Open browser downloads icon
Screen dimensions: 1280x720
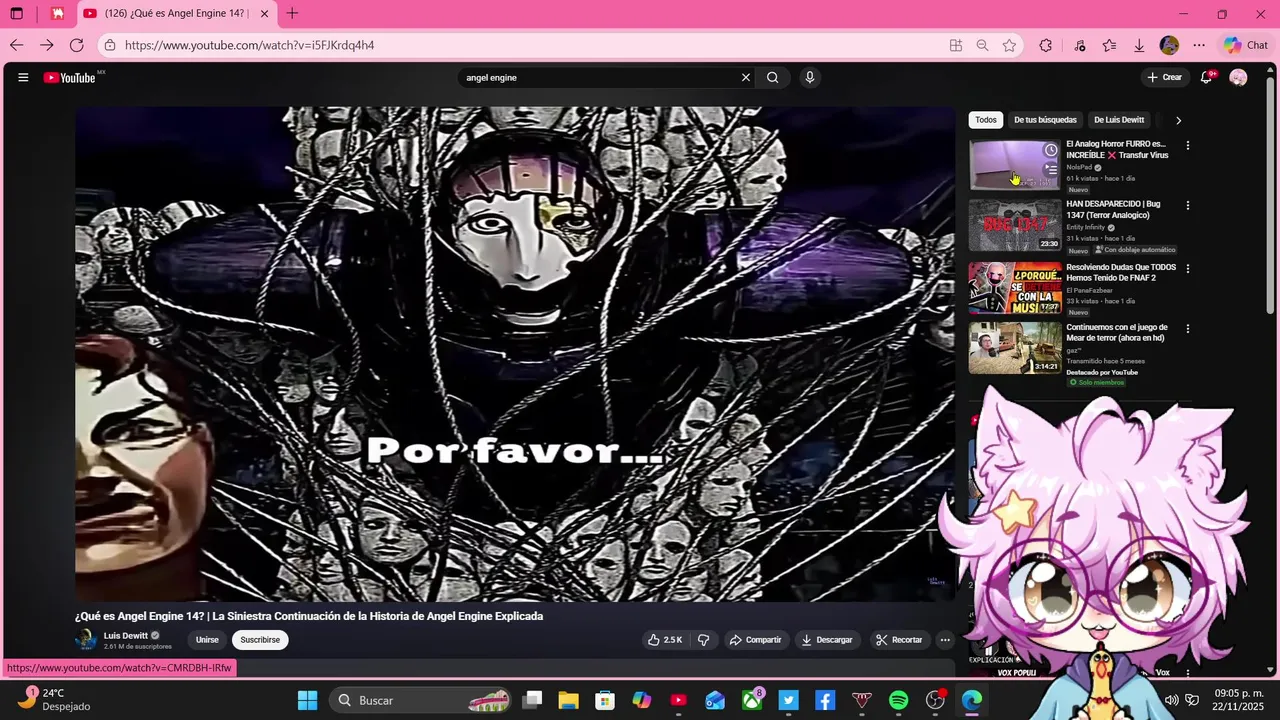pos(1139,45)
